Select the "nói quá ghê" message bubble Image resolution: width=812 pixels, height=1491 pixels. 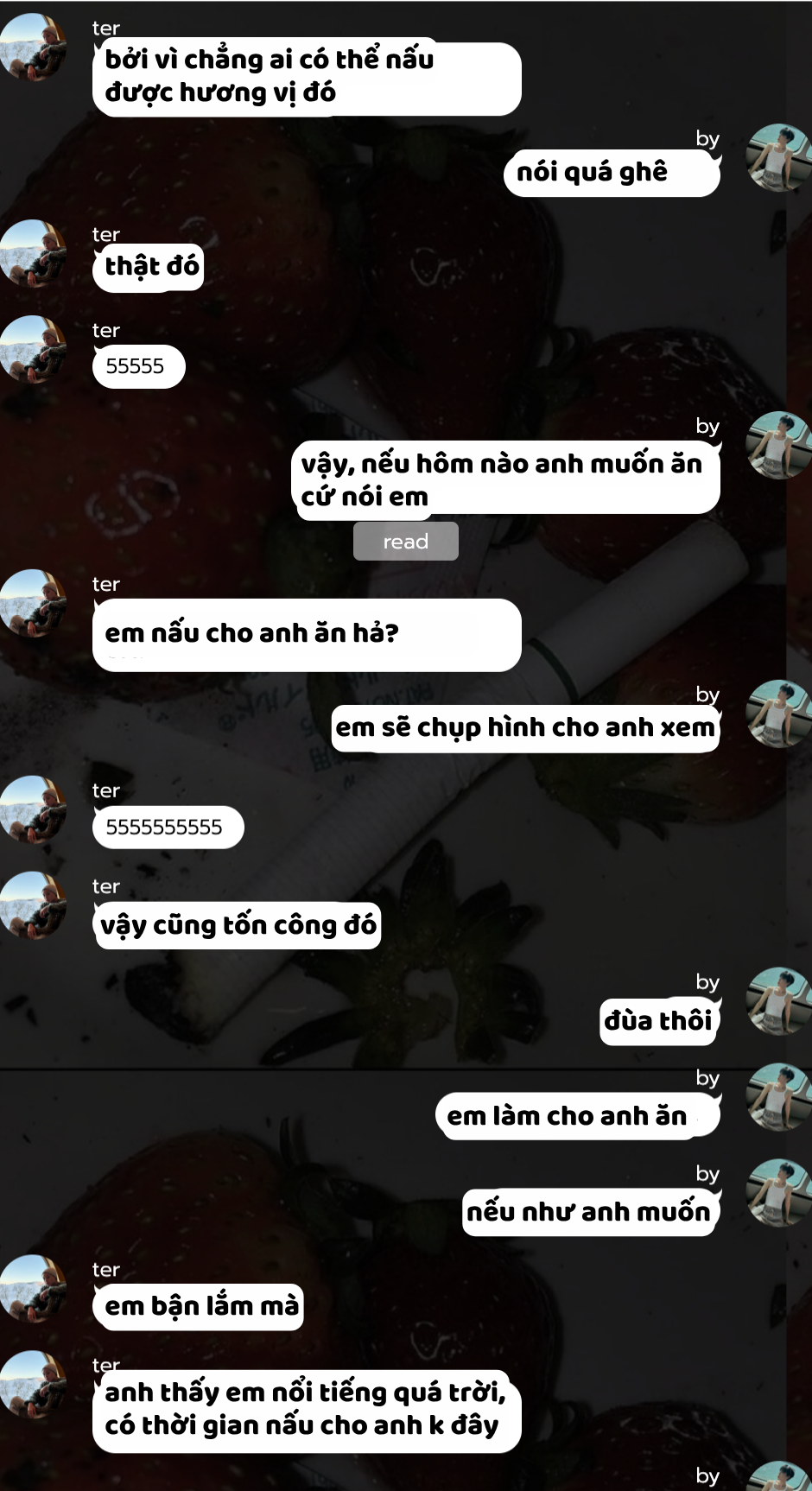[612, 173]
